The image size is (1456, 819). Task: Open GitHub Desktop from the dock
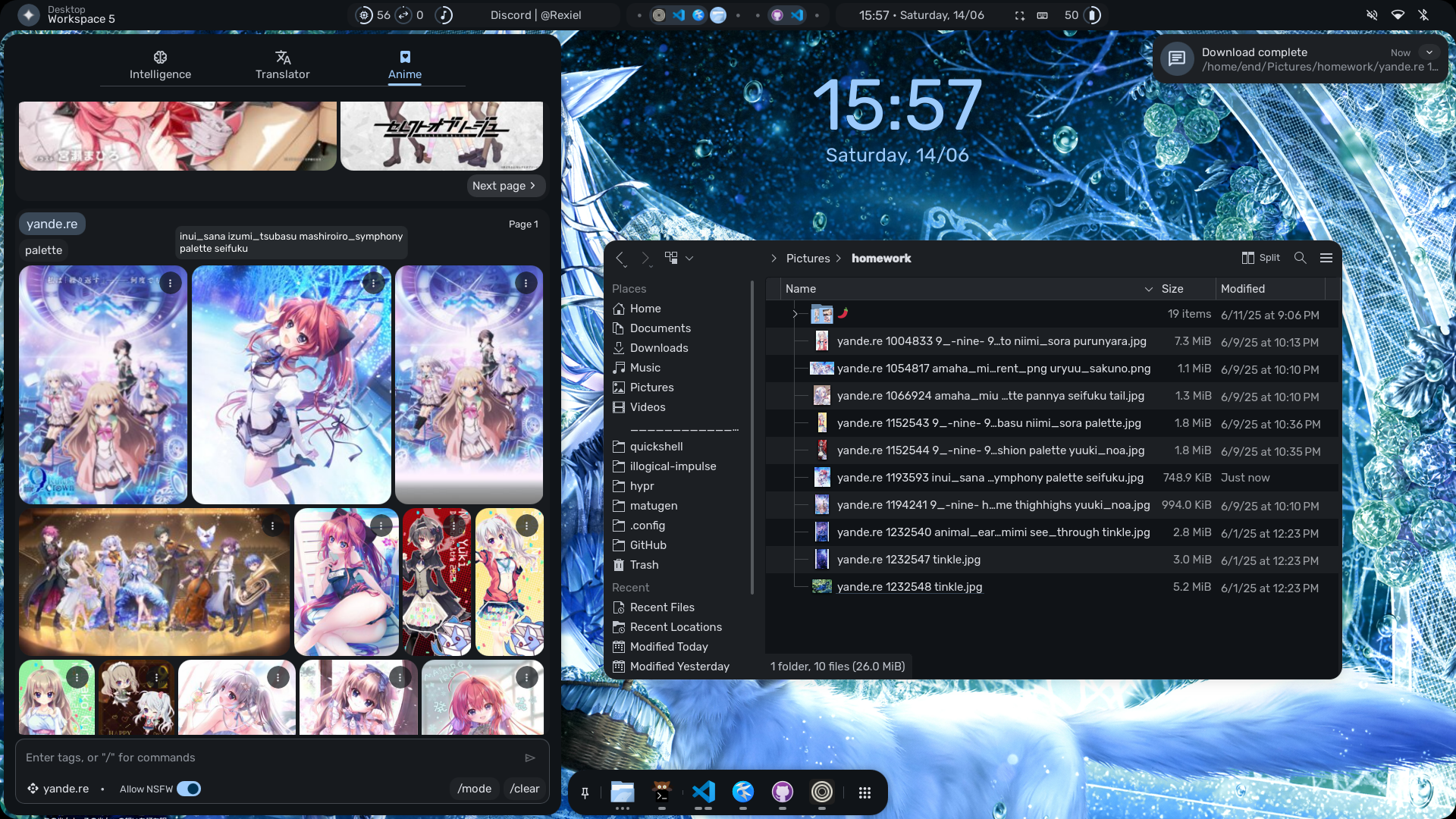(783, 792)
